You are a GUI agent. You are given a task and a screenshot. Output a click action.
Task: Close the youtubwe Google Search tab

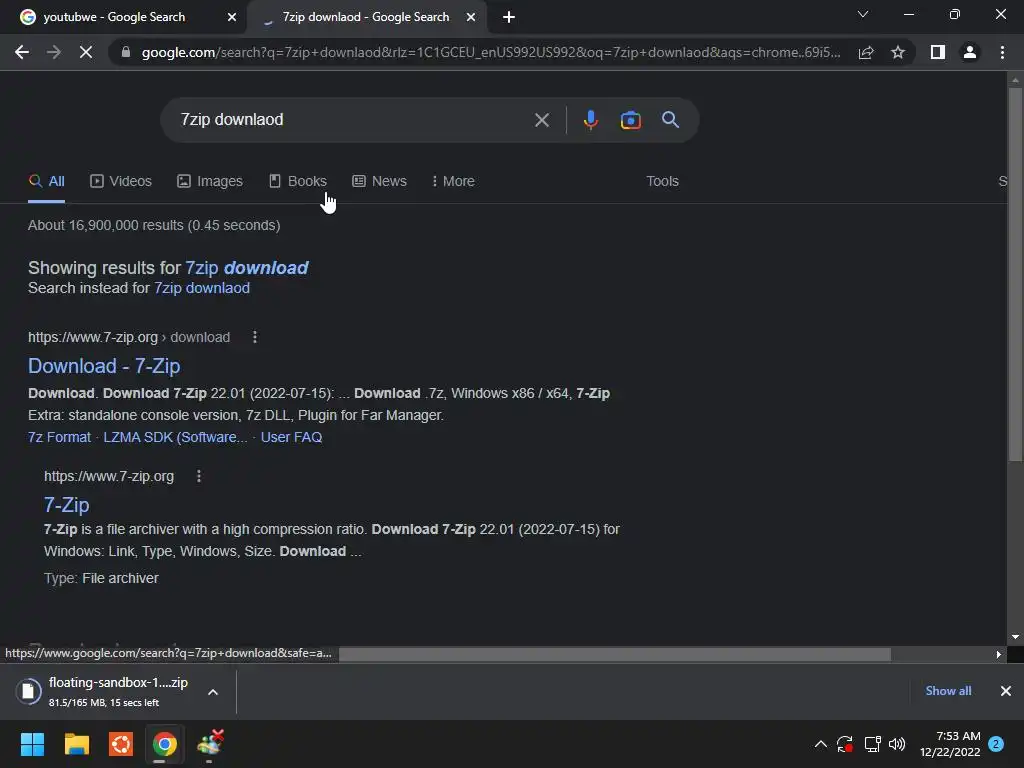tap(232, 17)
